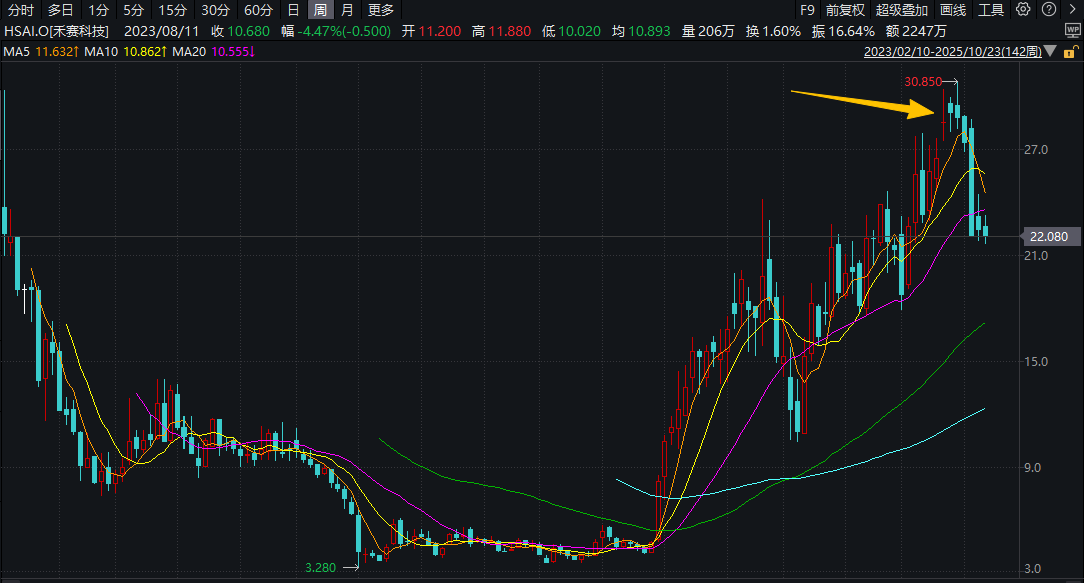Image resolution: width=1084 pixels, height=583 pixels.
Task: Select the 日 daily period tab
Action: pos(293,10)
